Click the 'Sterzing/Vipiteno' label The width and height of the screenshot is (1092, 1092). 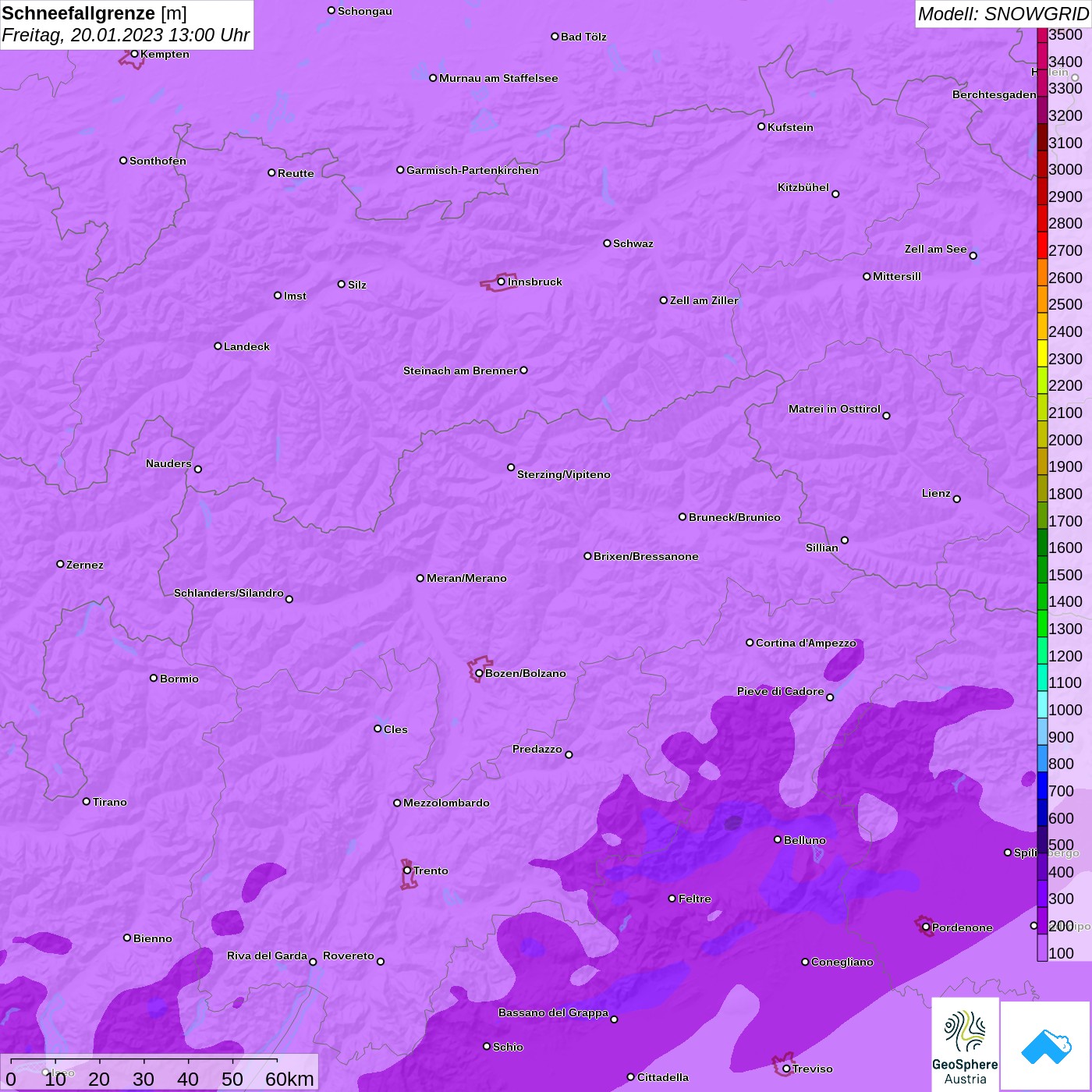(x=564, y=474)
